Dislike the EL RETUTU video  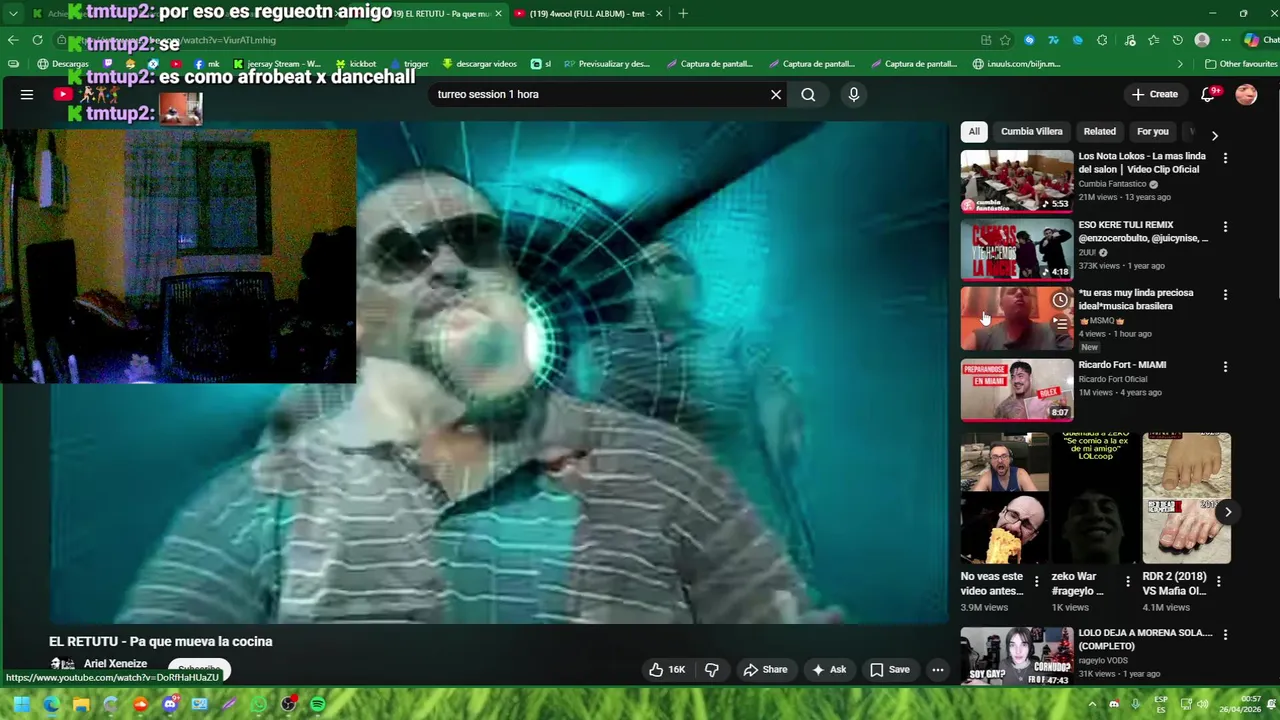[x=712, y=670]
